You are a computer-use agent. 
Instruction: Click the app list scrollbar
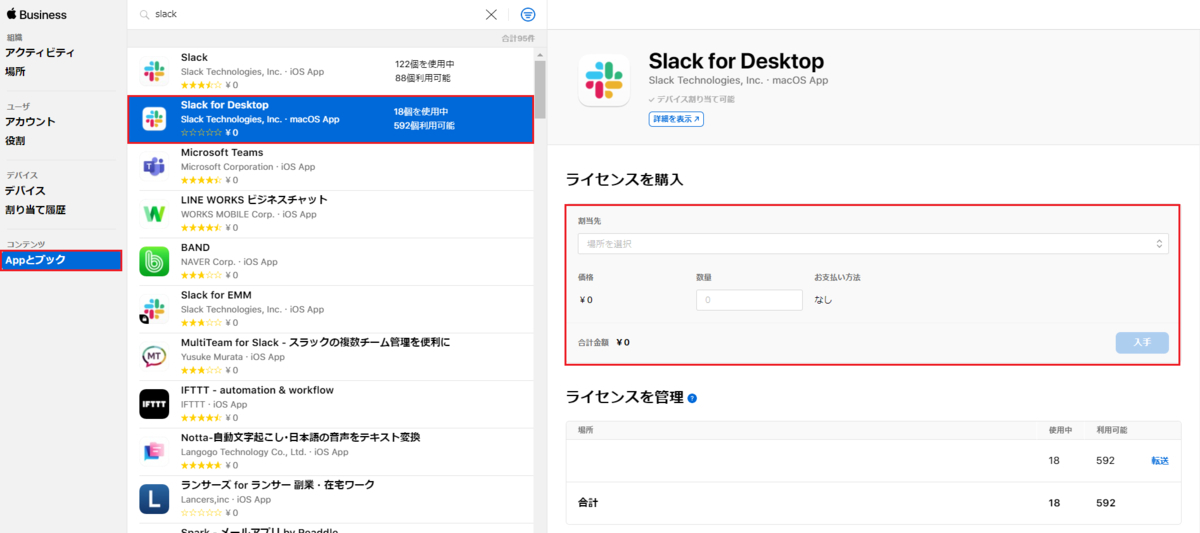click(540, 90)
